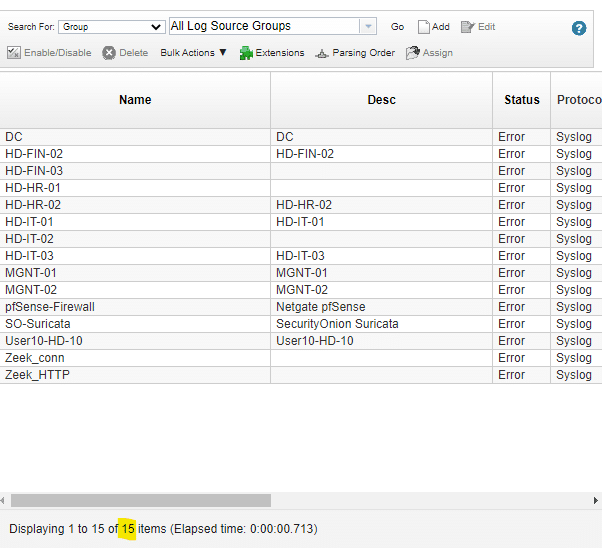Click the Edit log source icon

467,27
